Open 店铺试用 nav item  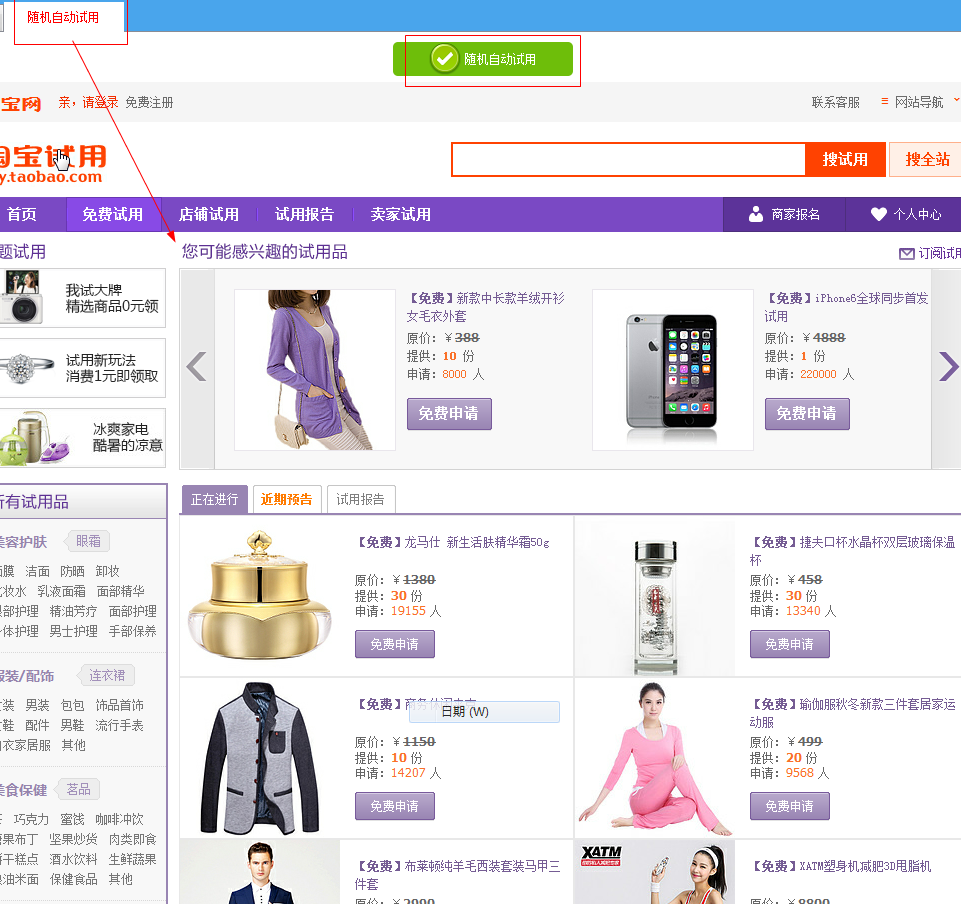209,214
